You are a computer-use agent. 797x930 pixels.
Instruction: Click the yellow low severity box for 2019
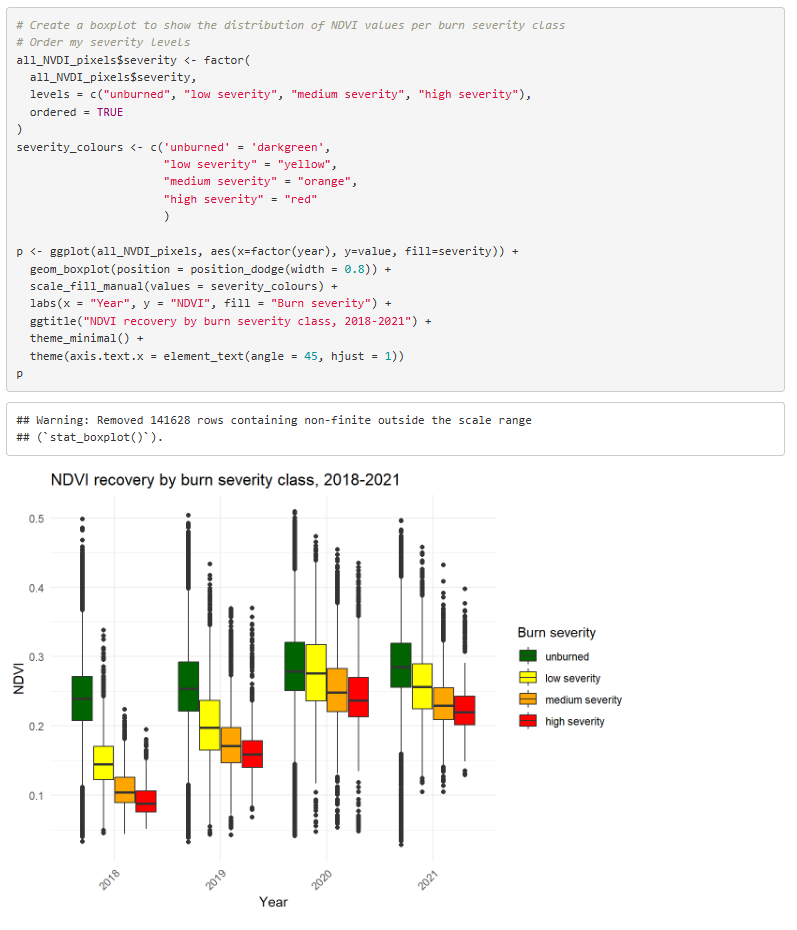209,725
